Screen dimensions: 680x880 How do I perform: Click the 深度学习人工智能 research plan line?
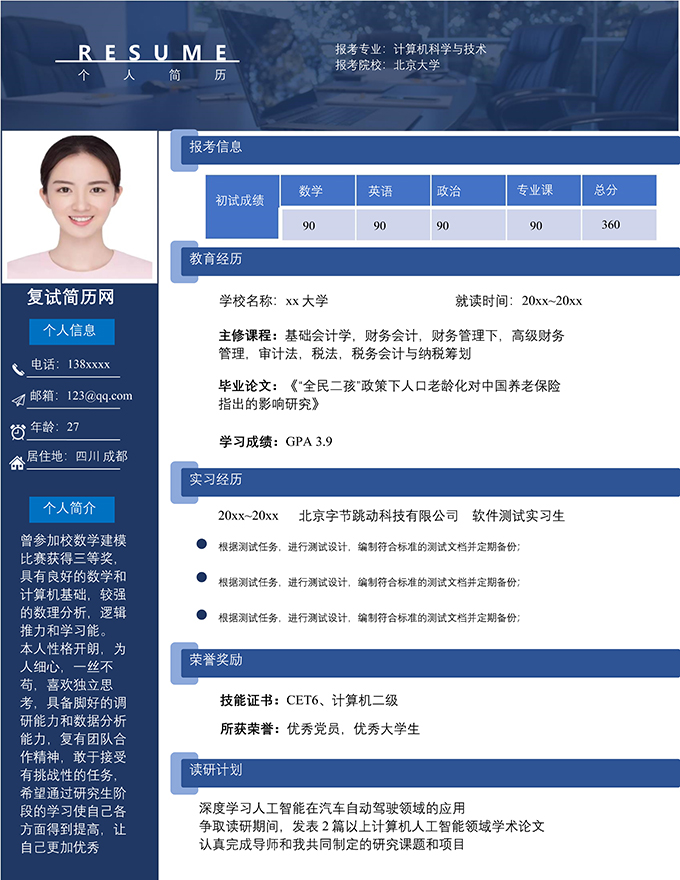(332, 808)
